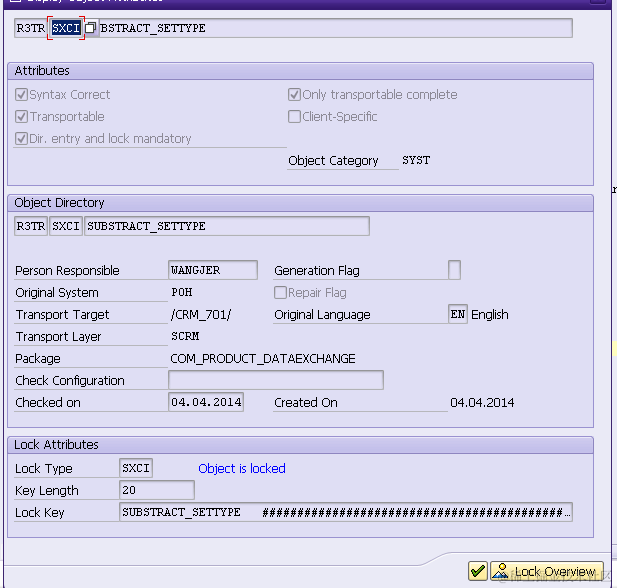The image size is (617, 588).
Task: Click the Original System label
Action: (x=57, y=293)
